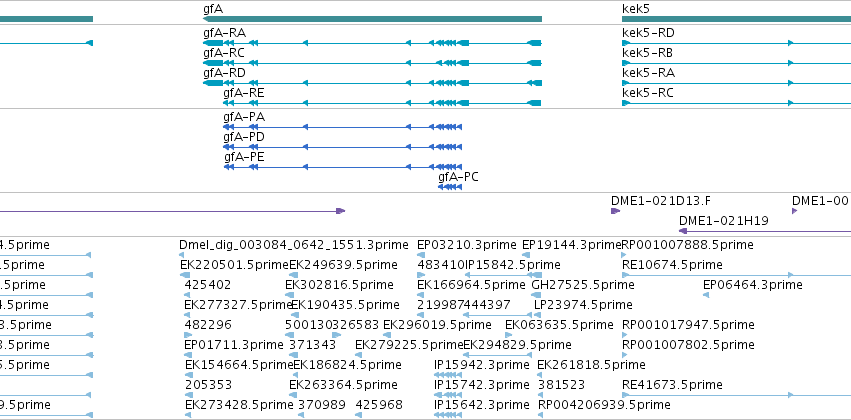Select the feature labeled 482296

pyautogui.click(x=208, y=325)
